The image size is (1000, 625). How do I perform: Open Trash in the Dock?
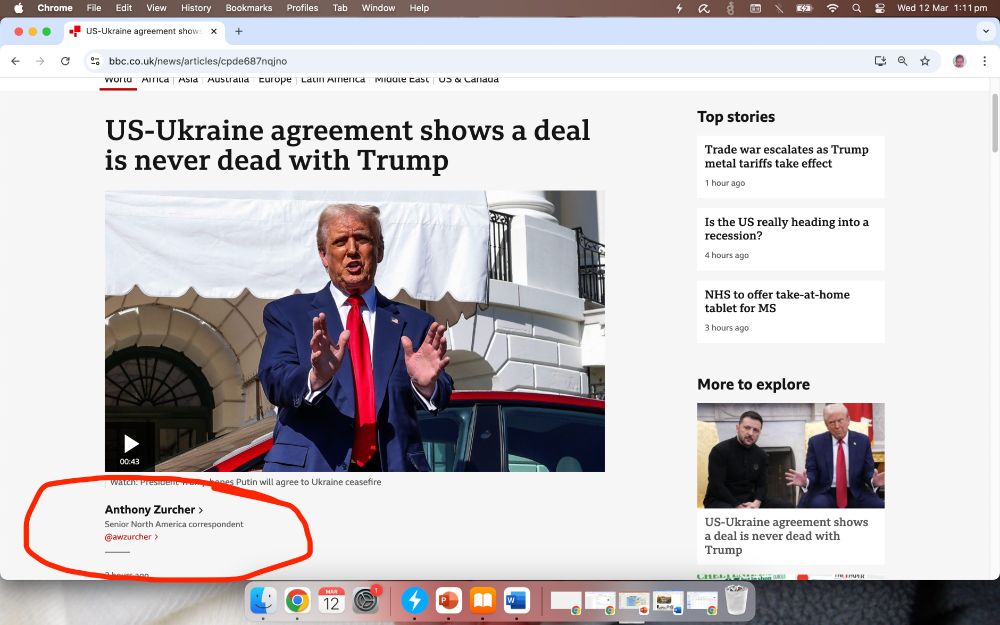(736, 601)
